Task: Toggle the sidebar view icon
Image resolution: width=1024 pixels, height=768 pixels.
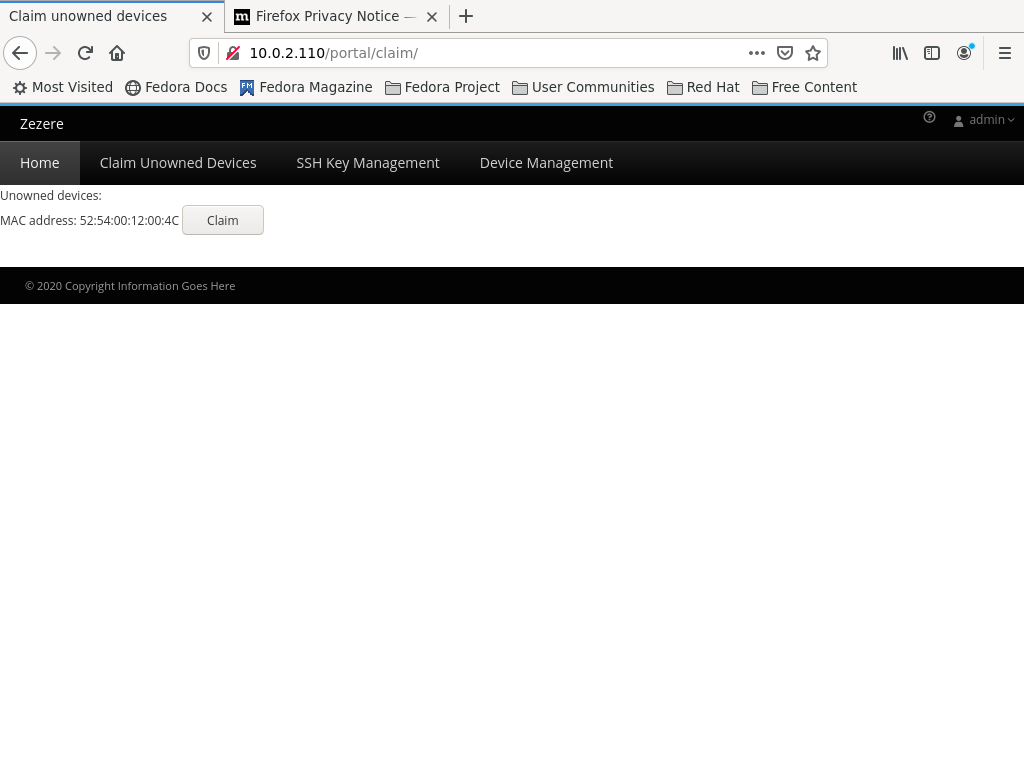Action: 932,53
